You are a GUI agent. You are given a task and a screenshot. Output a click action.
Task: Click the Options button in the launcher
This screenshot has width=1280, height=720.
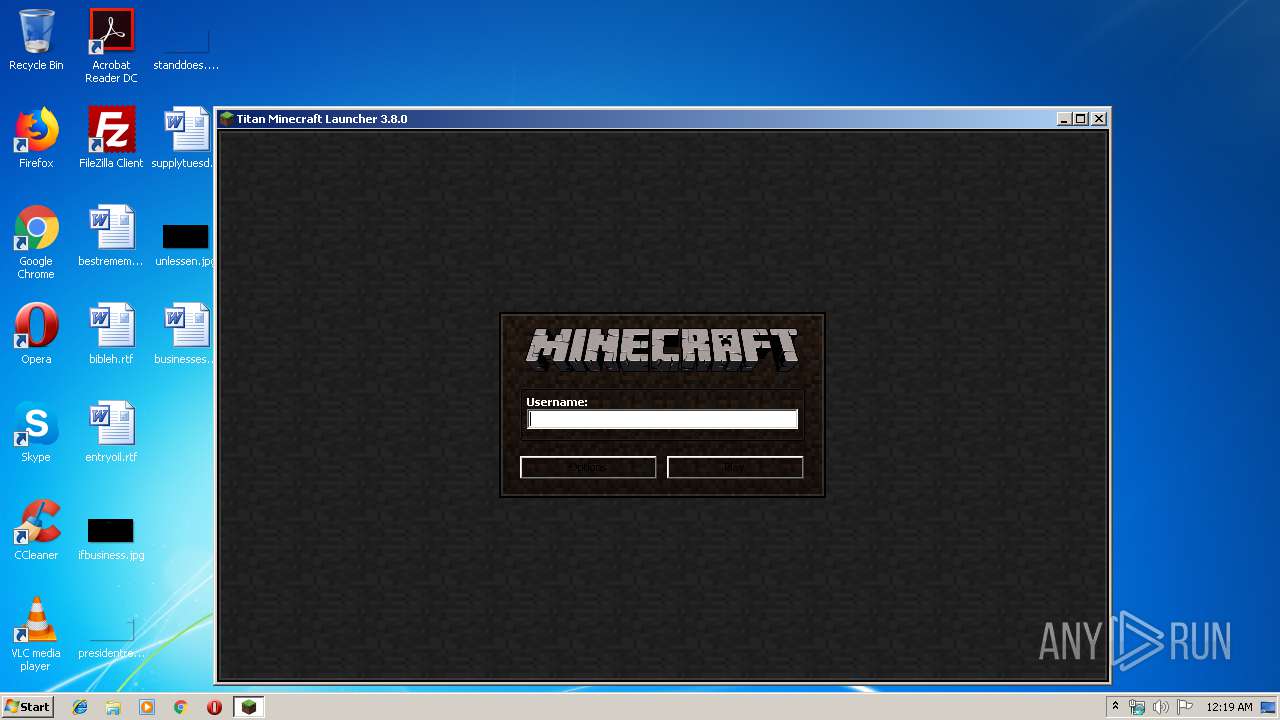point(588,467)
